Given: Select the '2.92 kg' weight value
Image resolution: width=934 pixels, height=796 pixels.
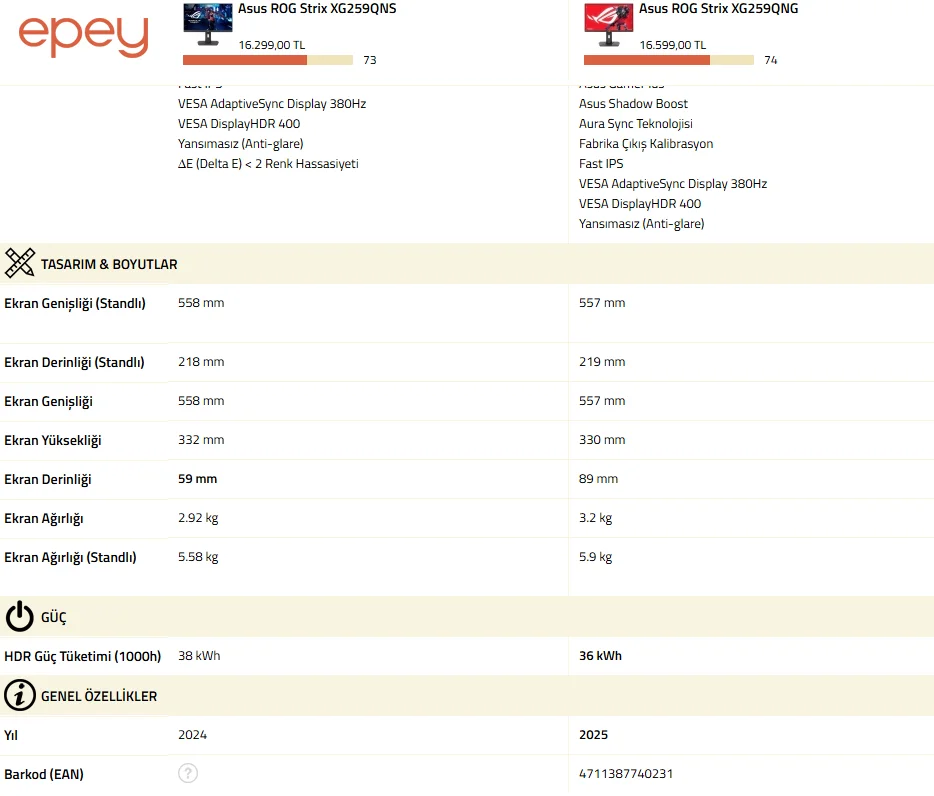Looking at the screenshot, I should [198, 518].
